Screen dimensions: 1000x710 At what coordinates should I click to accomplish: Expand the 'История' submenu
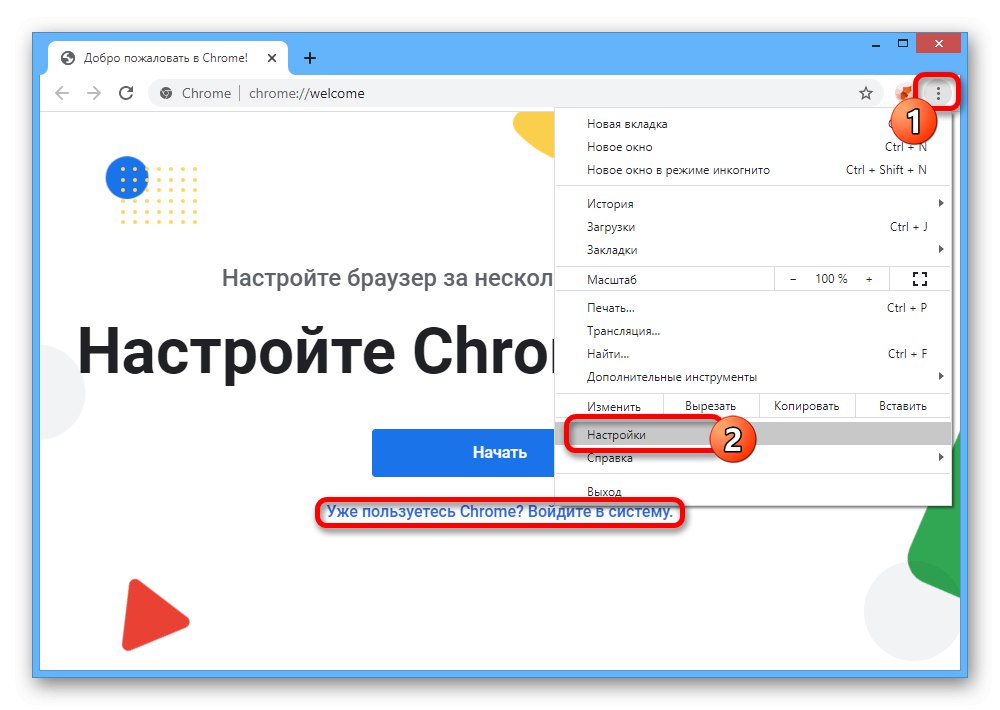click(x=753, y=203)
